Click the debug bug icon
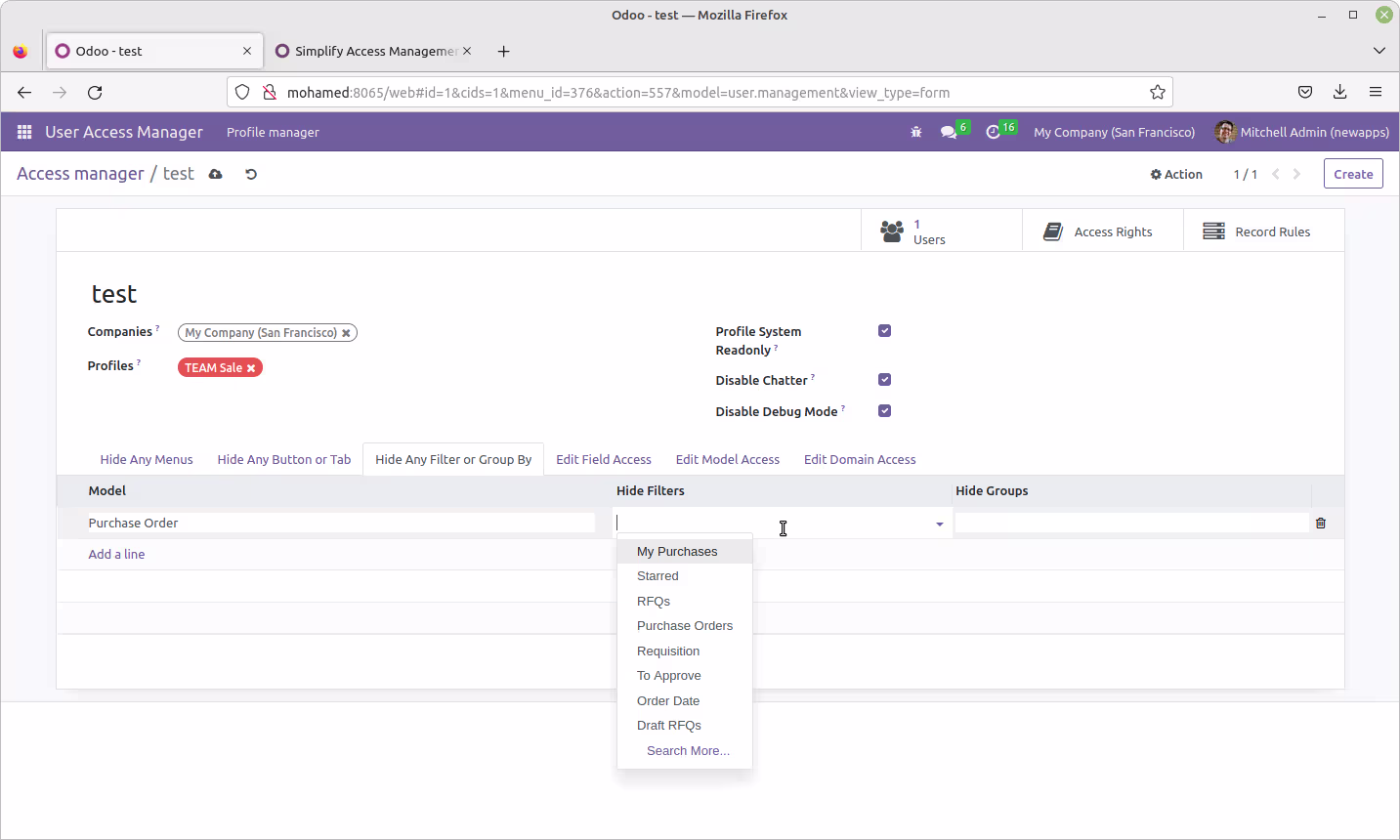This screenshot has width=1400, height=840. (916, 132)
